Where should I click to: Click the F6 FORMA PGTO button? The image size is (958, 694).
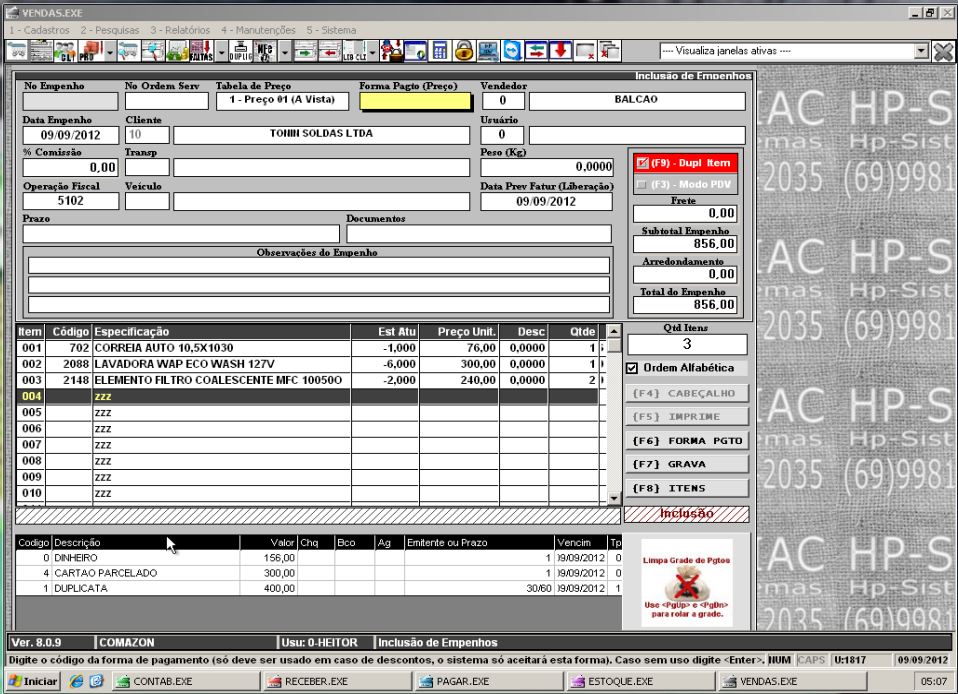pyautogui.click(x=687, y=440)
